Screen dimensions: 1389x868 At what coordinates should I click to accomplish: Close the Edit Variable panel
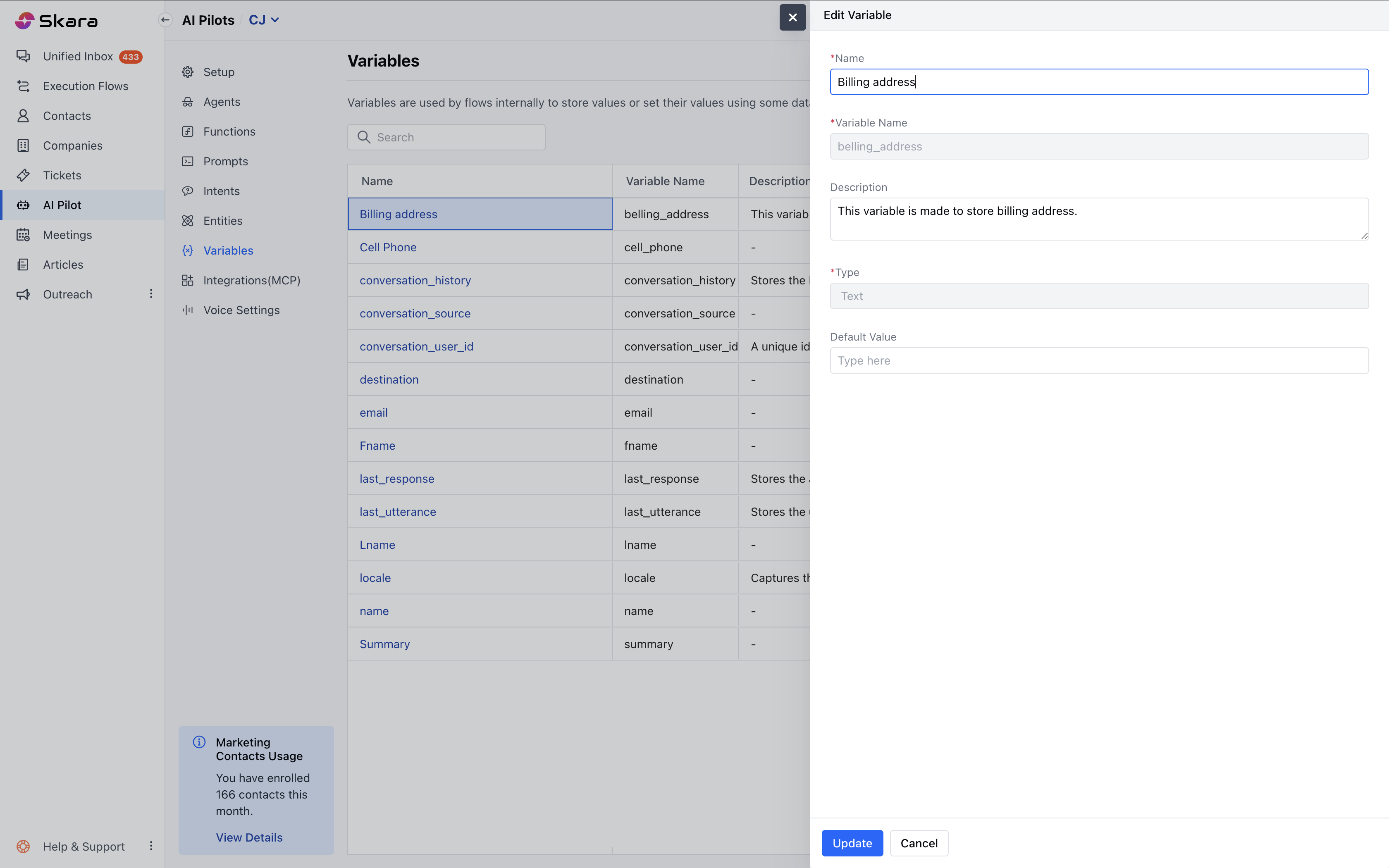click(x=792, y=17)
